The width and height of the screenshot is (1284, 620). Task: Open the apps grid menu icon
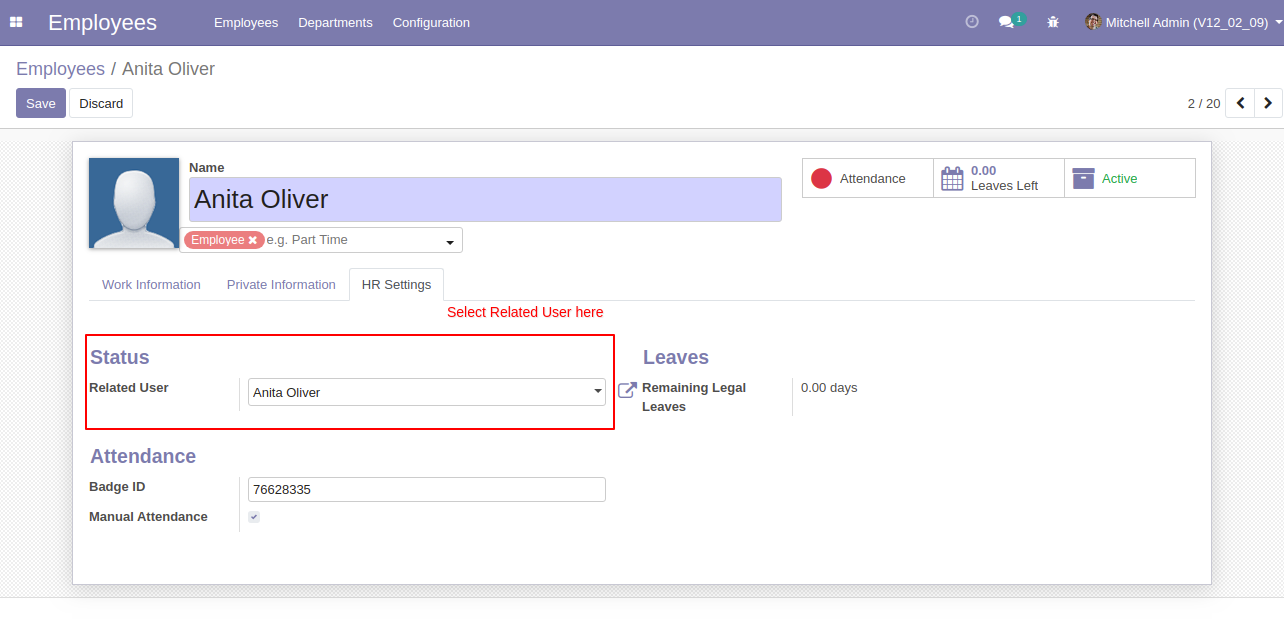pos(16,22)
